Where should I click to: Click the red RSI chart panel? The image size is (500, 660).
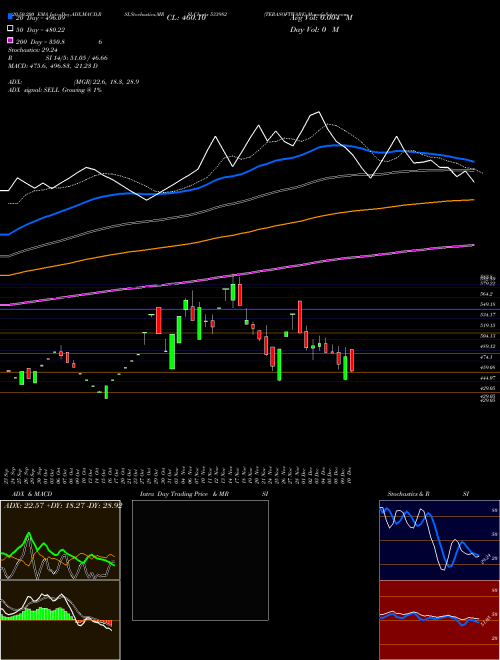439,620
